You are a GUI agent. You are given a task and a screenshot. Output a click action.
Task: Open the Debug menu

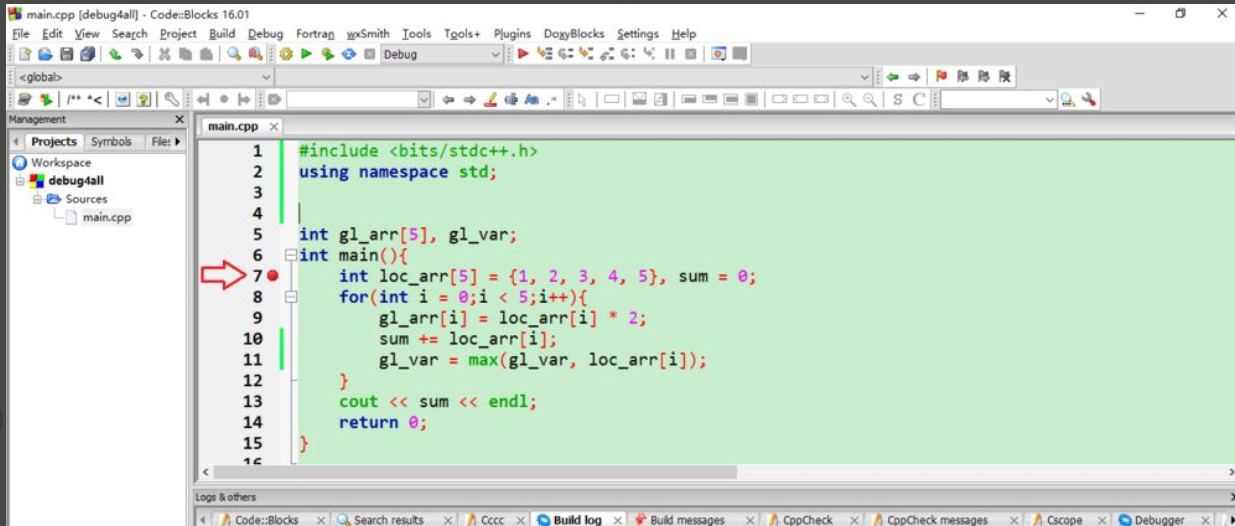[266, 33]
